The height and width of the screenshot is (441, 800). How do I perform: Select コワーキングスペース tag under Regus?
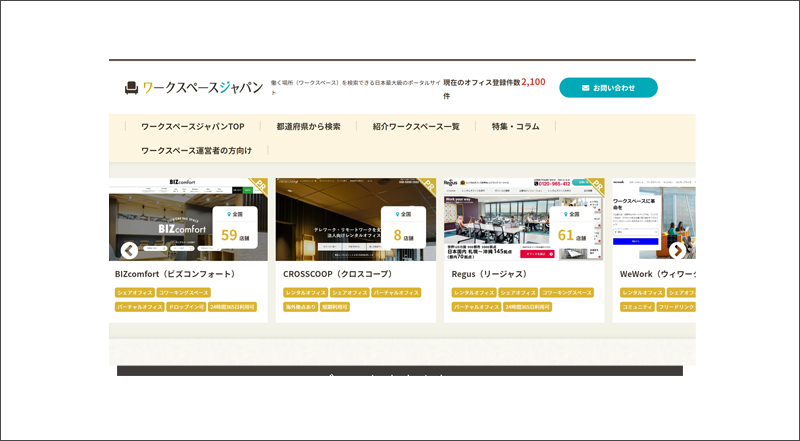coord(567,292)
